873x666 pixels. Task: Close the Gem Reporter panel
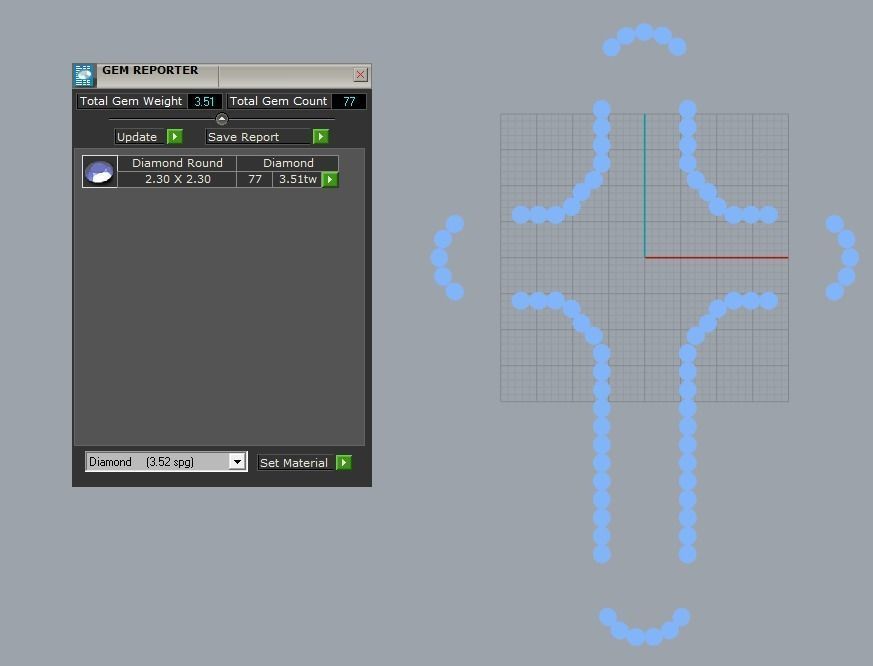[360, 74]
